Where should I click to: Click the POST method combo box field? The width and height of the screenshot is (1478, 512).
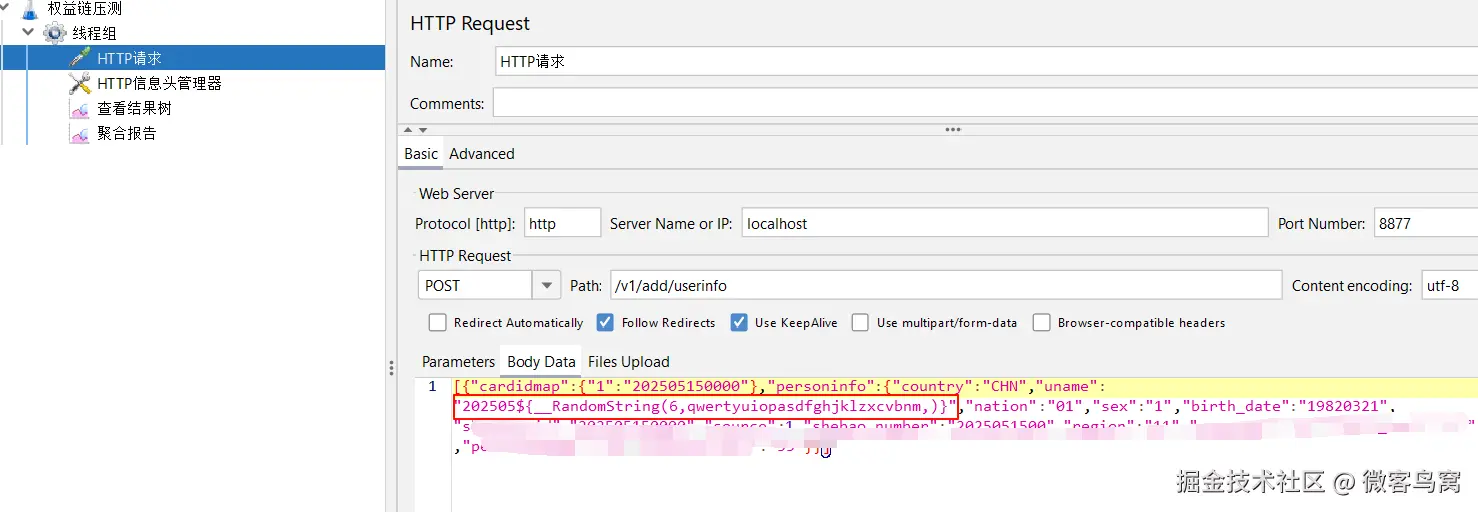[475, 285]
